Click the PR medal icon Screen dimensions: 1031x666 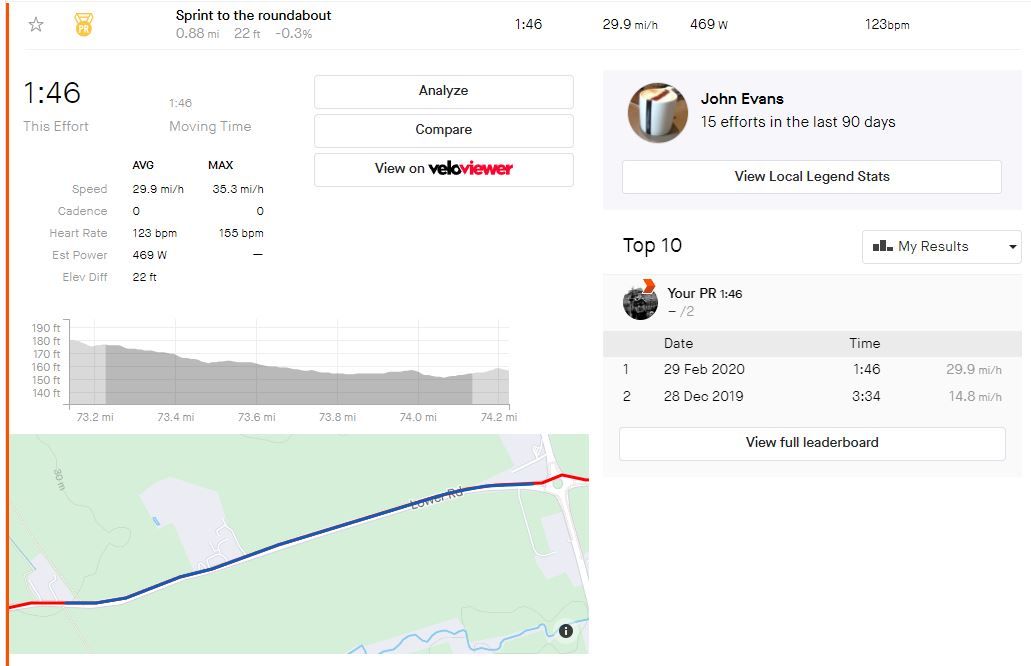(x=84, y=25)
